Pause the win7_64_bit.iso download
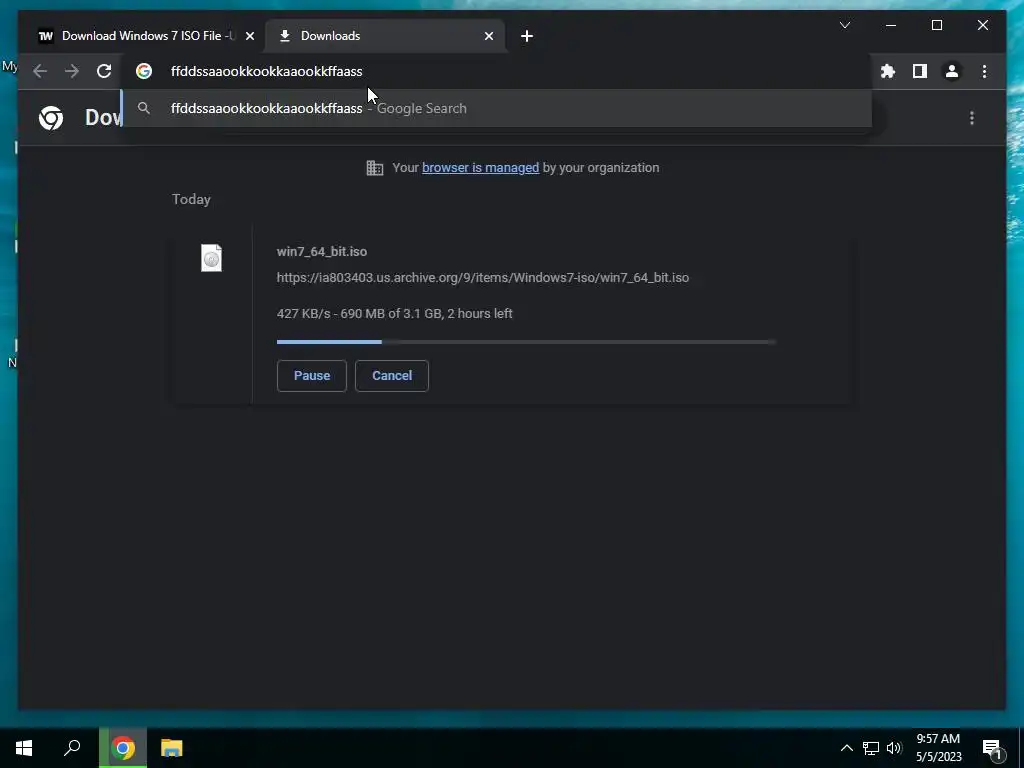 click(312, 376)
